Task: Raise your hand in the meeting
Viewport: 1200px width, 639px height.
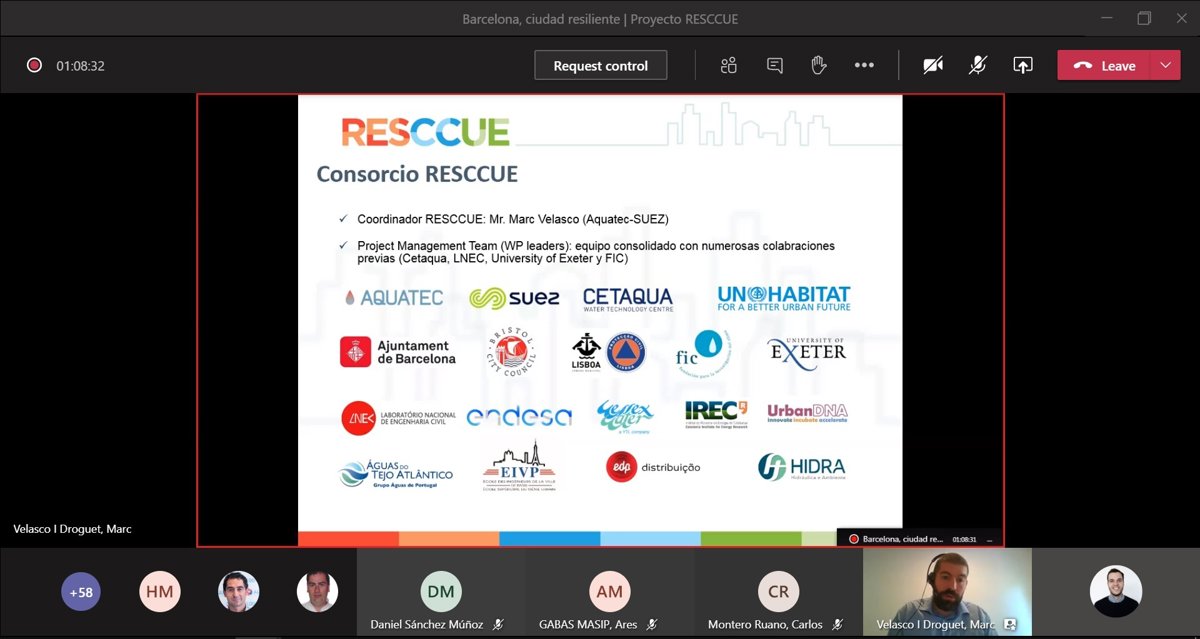Action: [818, 66]
